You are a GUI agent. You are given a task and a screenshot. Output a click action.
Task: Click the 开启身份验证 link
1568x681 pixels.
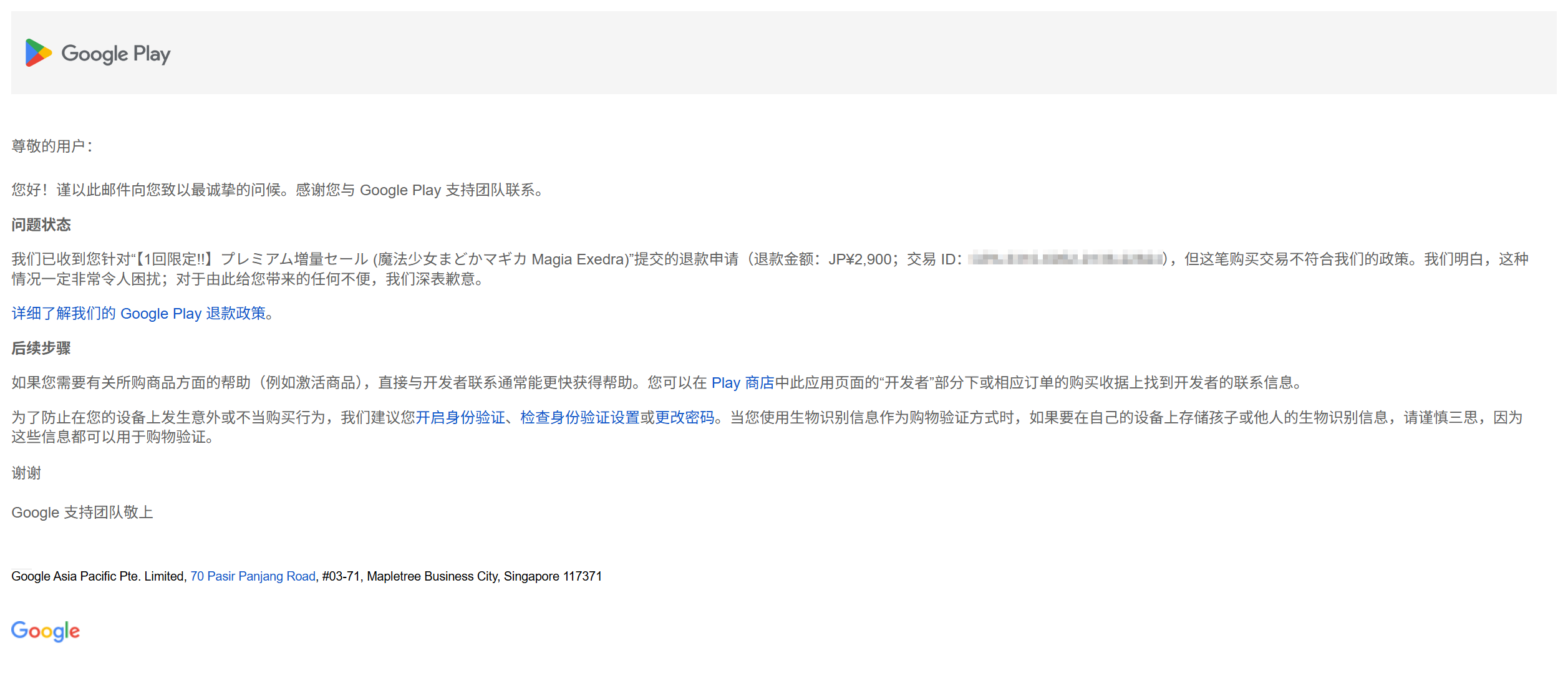460,417
